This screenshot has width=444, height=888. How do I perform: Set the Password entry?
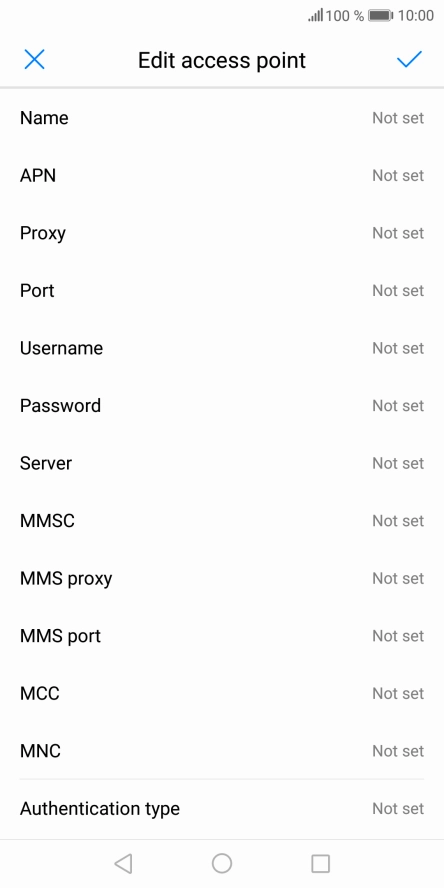click(222, 405)
